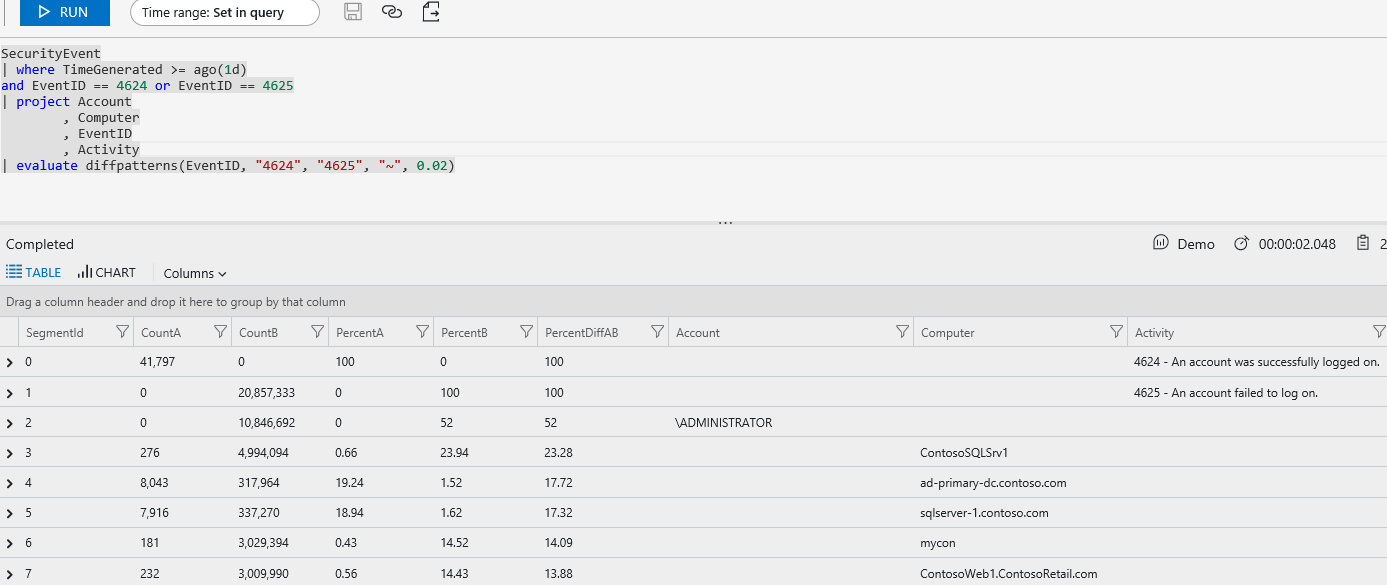Sort by the SegmentId column header
The width and height of the screenshot is (1387, 585).
click(55, 333)
